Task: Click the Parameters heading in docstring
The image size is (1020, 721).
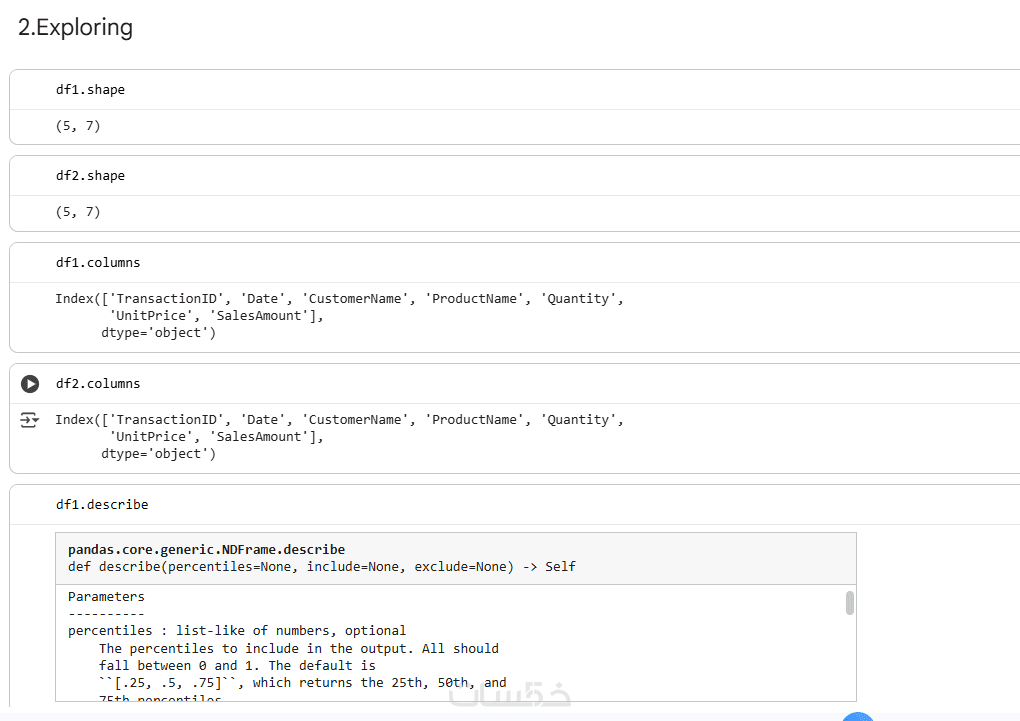Action: point(106,597)
